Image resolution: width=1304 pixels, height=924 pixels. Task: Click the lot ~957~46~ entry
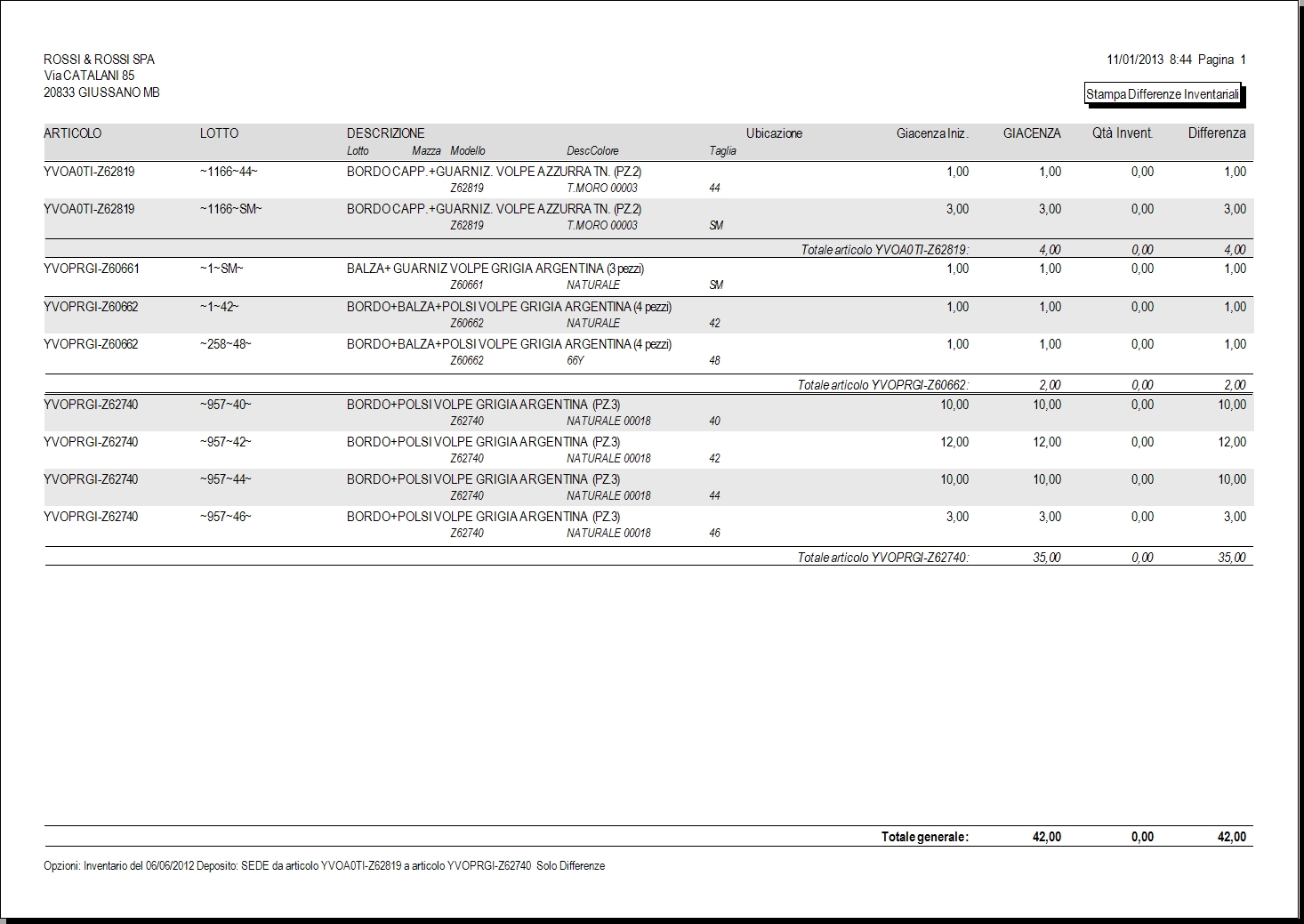click(x=226, y=517)
